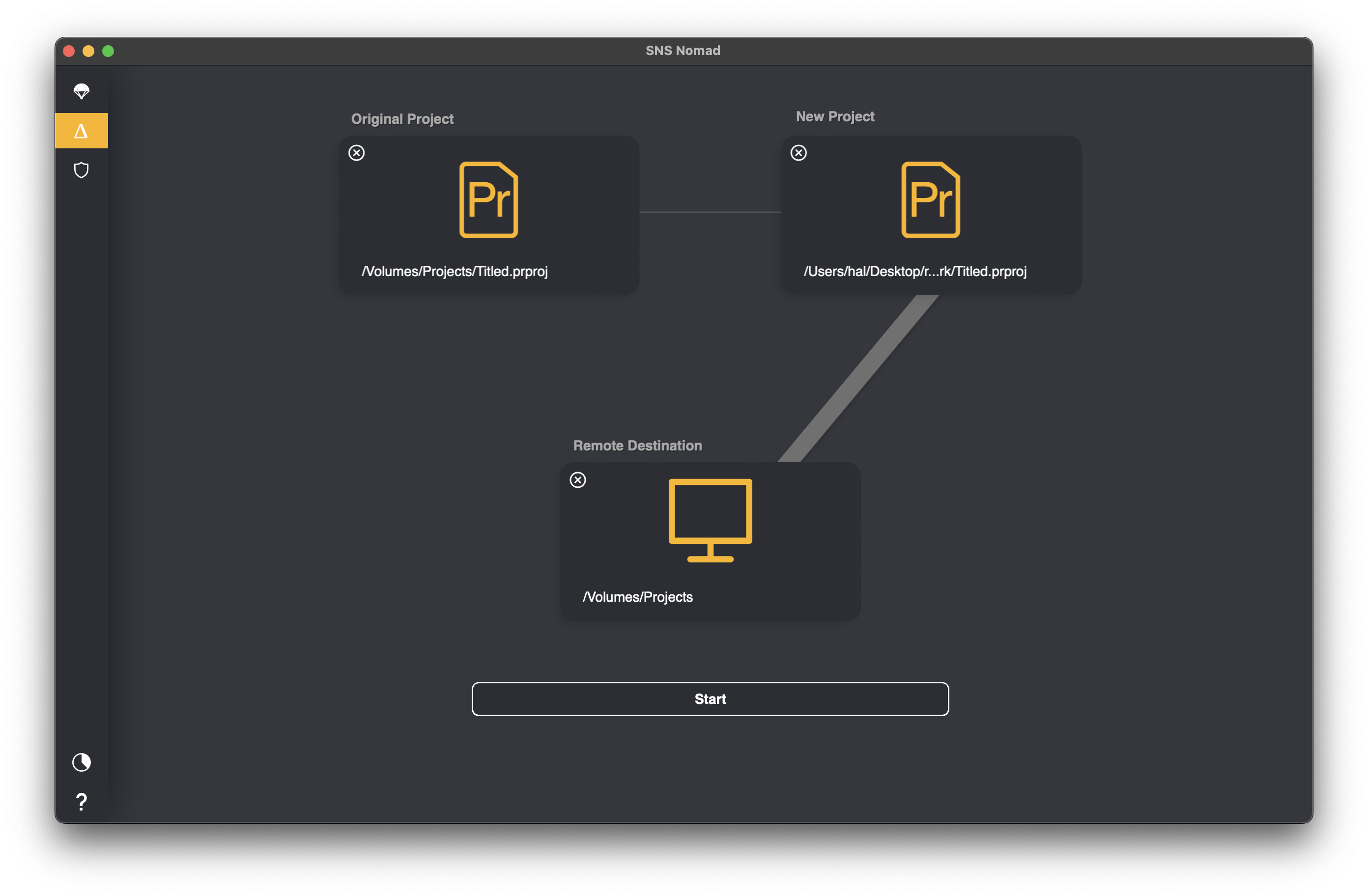Close the SNS Nomad window
Viewport: 1368px width, 896px height.
pos(69,51)
